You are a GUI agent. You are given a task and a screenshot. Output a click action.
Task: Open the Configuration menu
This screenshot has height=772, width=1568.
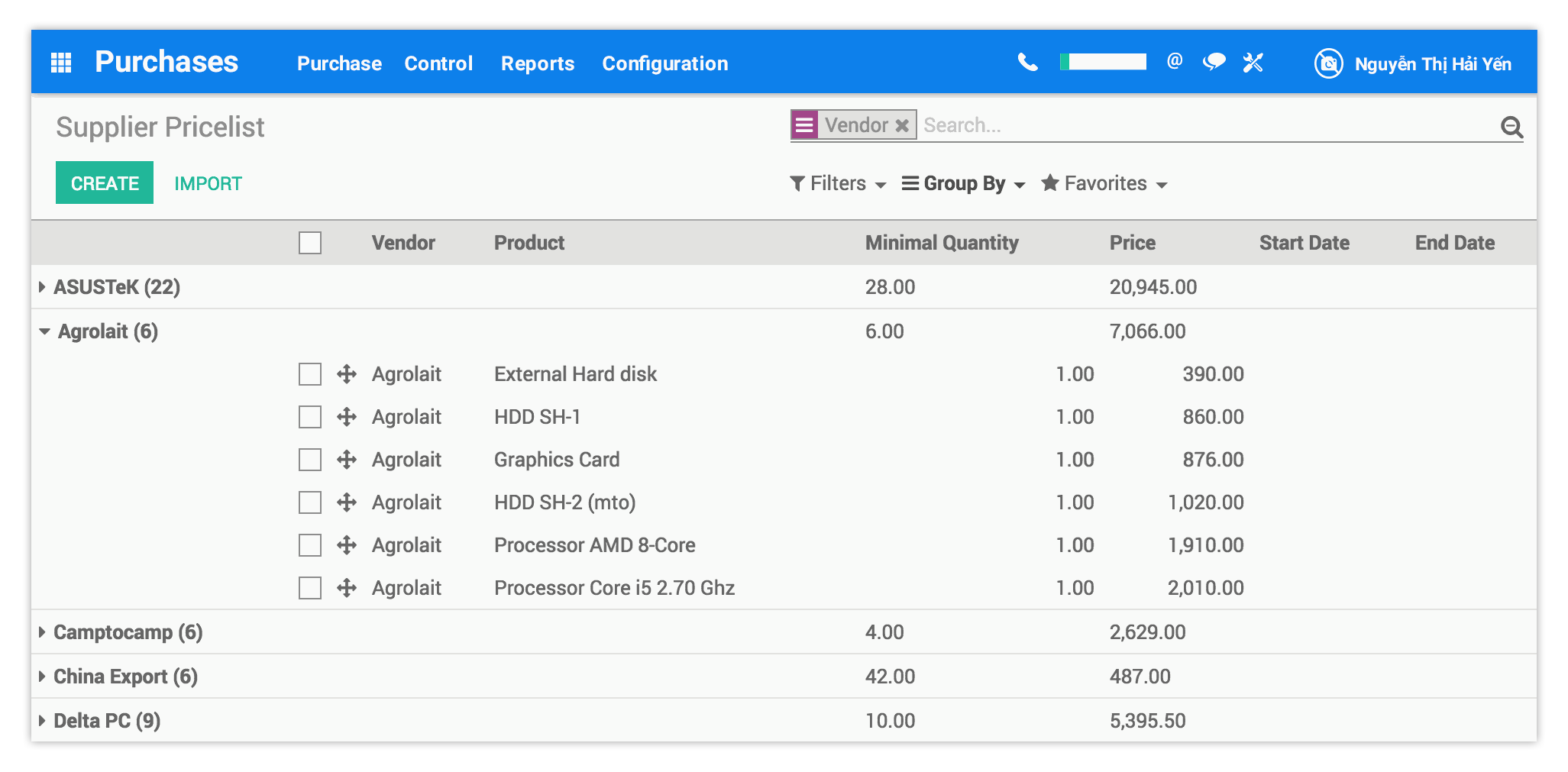pyautogui.click(x=664, y=63)
